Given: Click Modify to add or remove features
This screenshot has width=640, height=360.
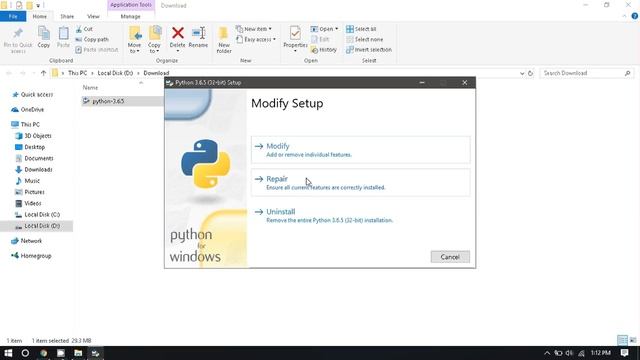Looking at the screenshot, I should click(x=360, y=150).
